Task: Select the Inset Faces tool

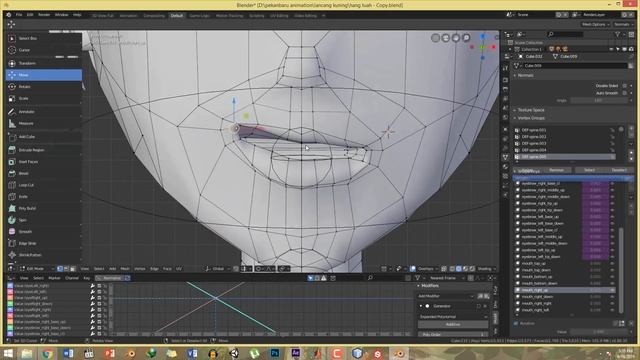Action: point(44,162)
